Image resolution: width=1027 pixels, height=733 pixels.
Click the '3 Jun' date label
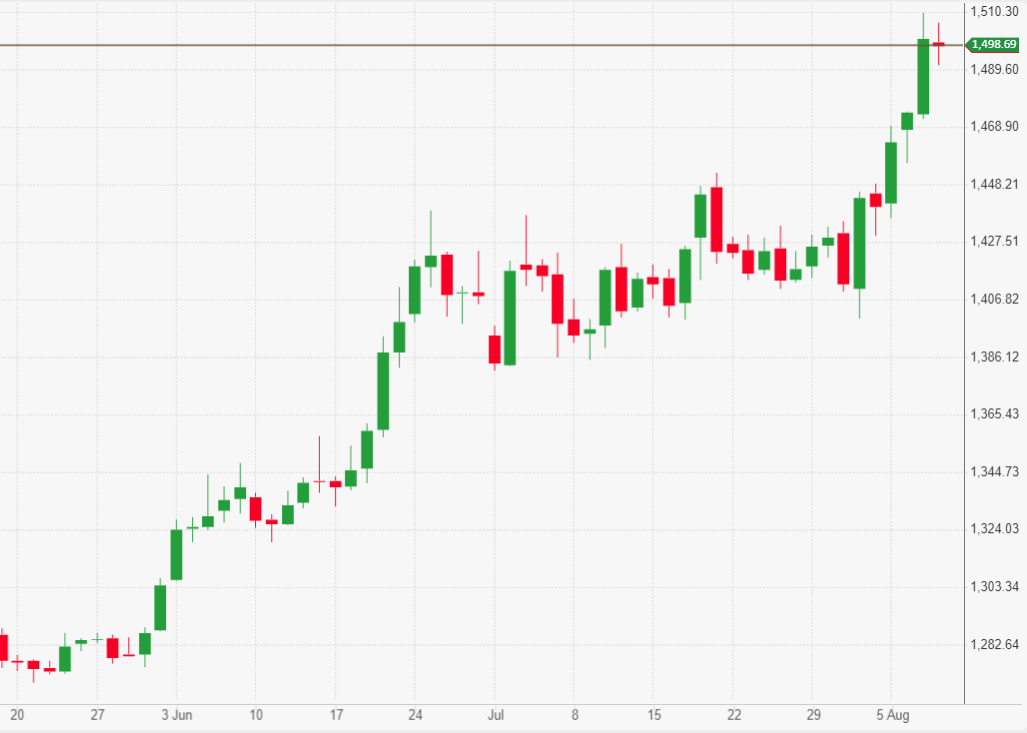(177, 715)
